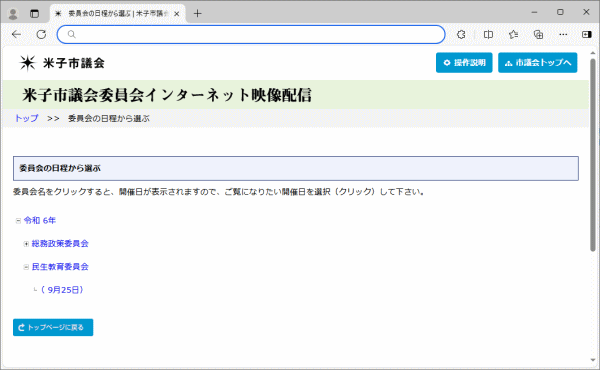The width and height of the screenshot is (600, 370).
Task: Click the search magnifier in address bar
Action: (x=72, y=34)
